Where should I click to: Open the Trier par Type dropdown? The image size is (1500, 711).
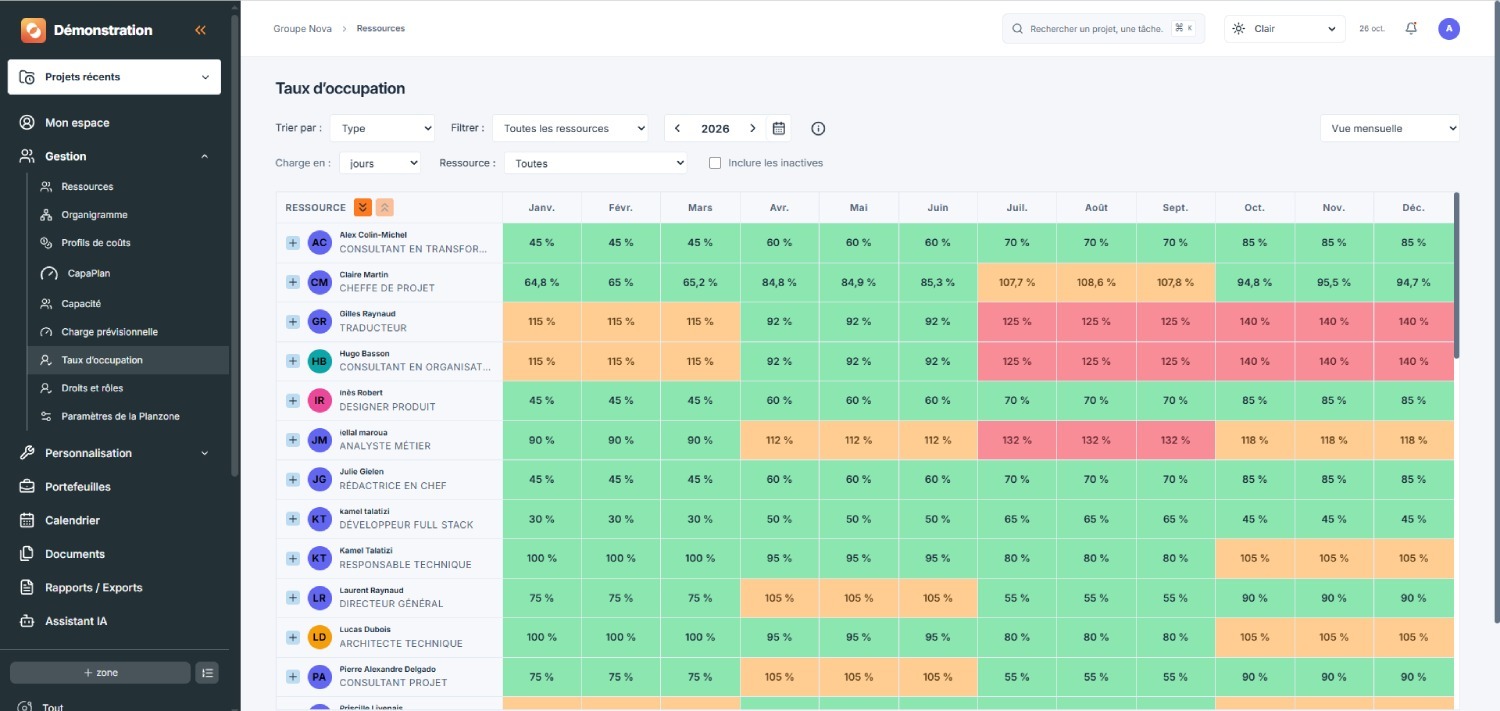[382, 128]
